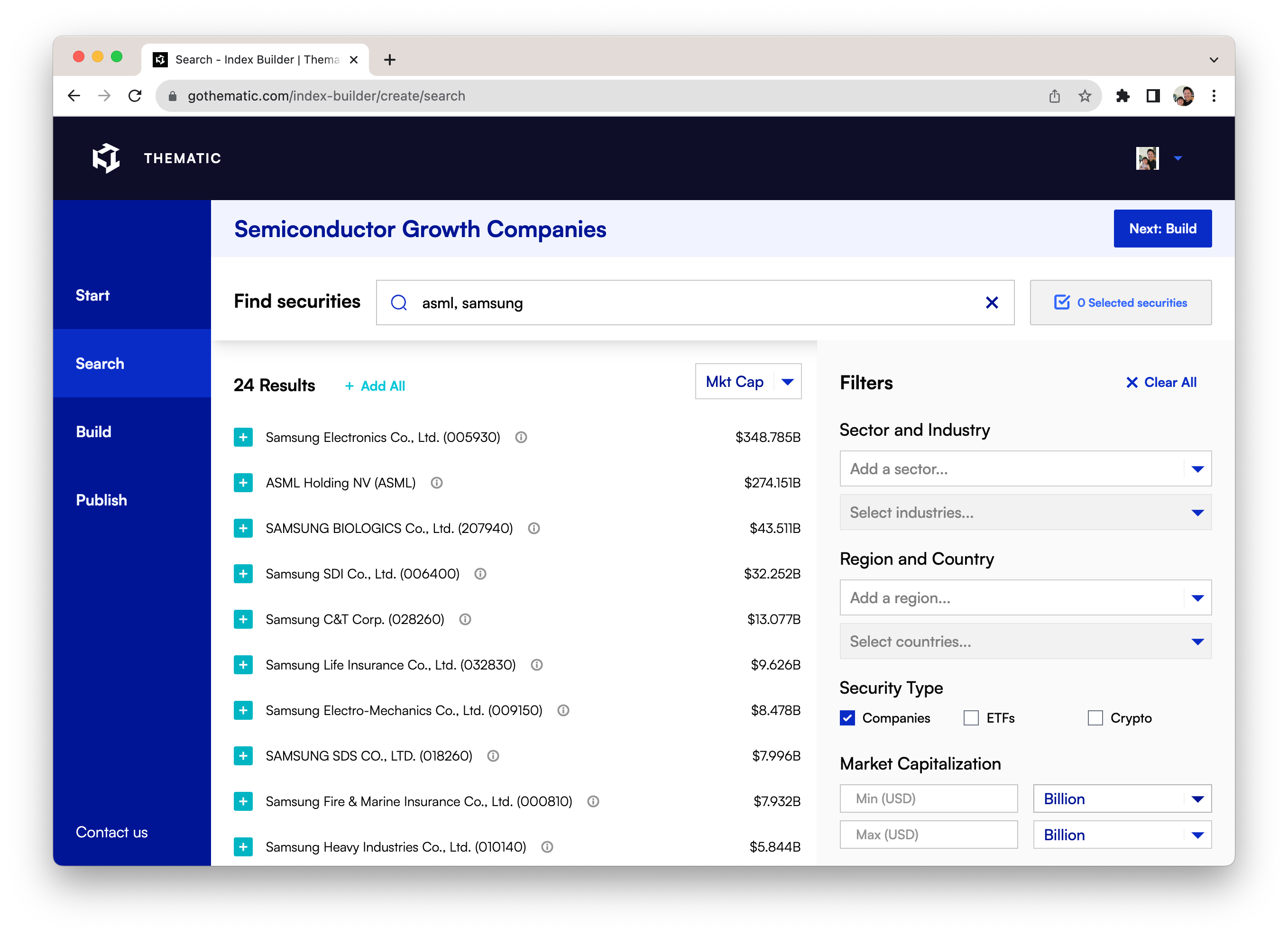Clear the search field with the X icon
Screen dimensions: 1288x936
pos(992,303)
